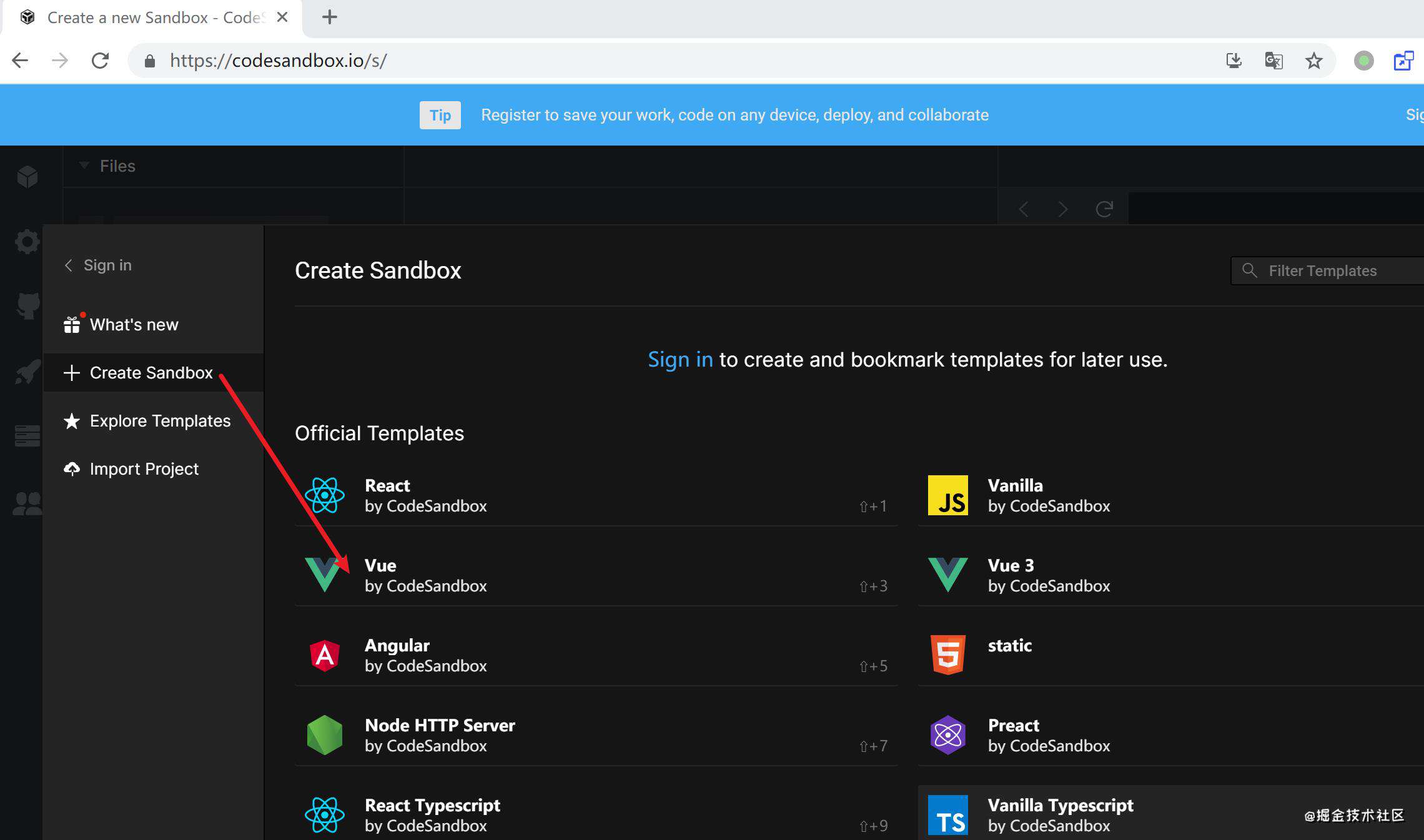This screenshot has width=1424, height=840.
Task: Click the install app icon in address bar
Action: 1234,61
